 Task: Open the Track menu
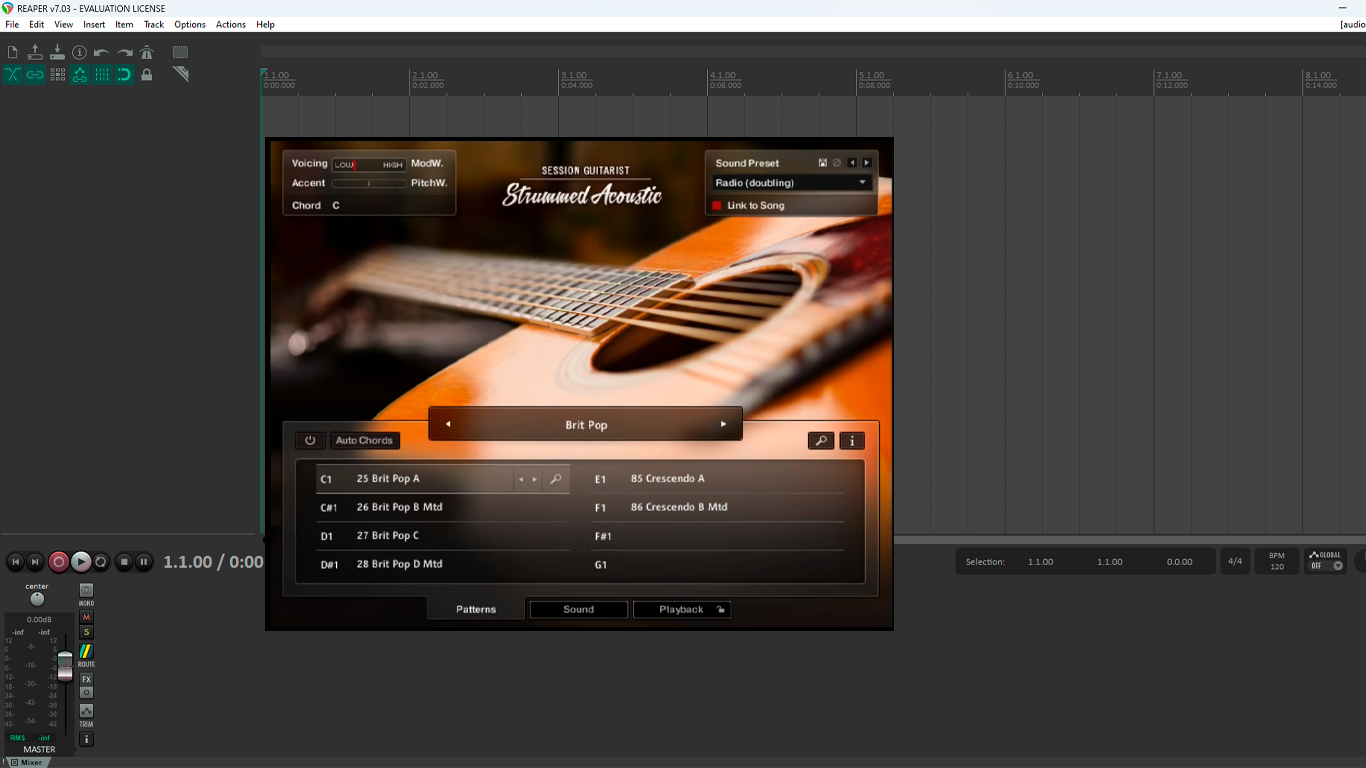(x=154, y=24)
